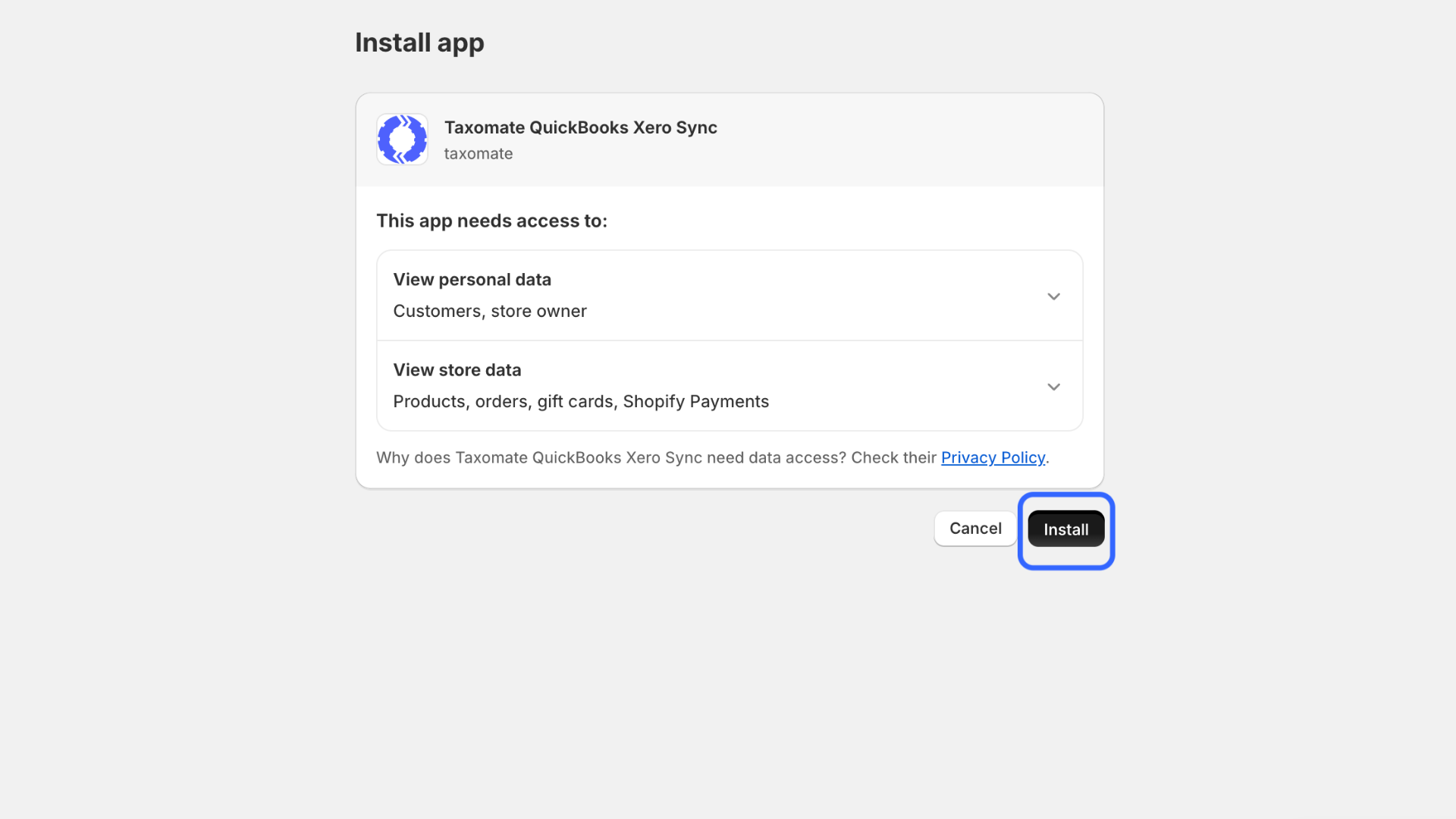Click the View personal data heading
This screenshot has height=819, width=1456.
click(472, 280)
